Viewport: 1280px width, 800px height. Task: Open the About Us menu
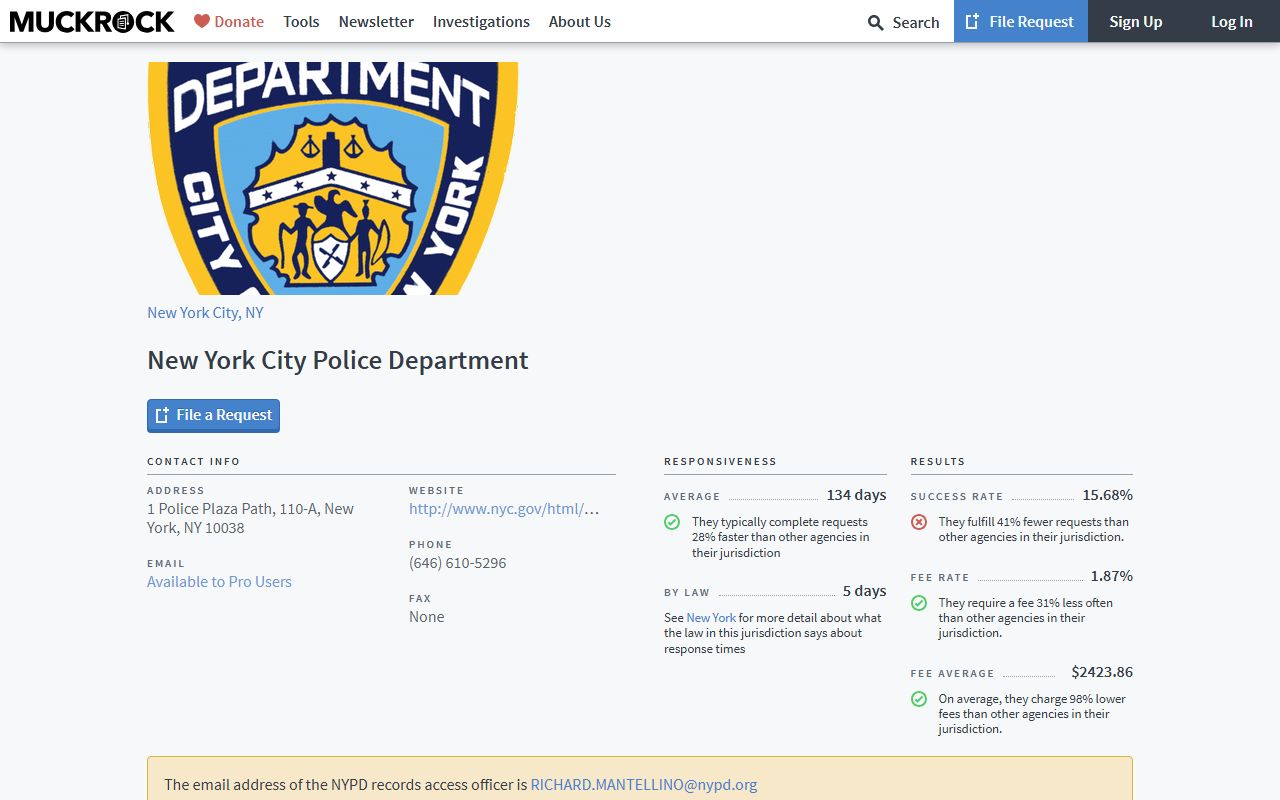[x=580, y=21]
